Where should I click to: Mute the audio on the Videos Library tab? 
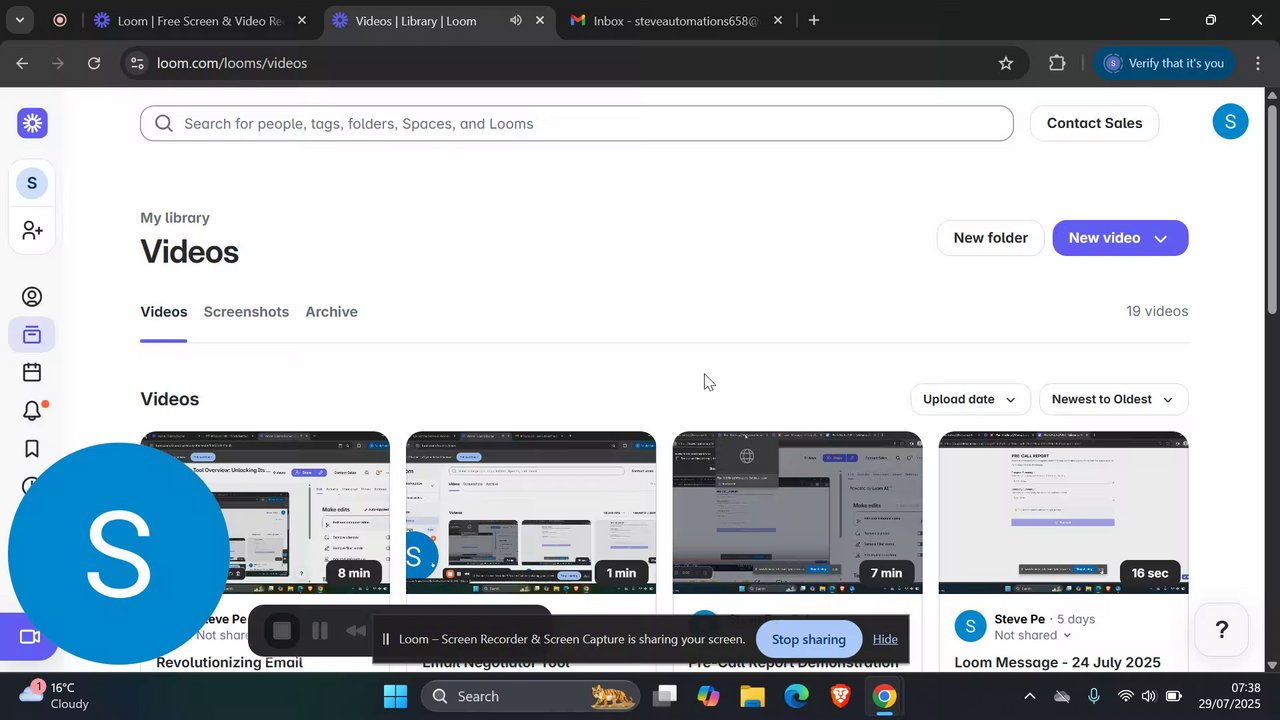(516, 20)
